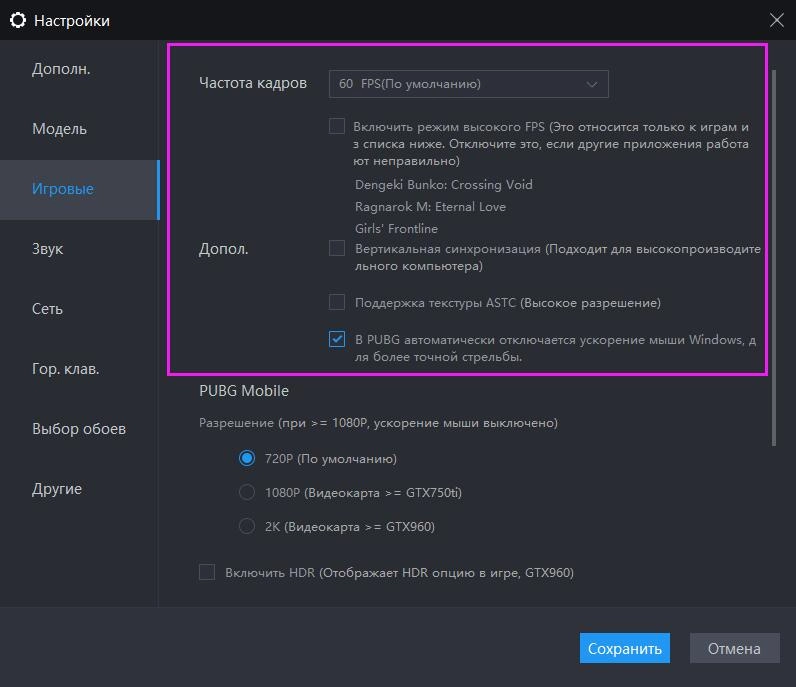Click the Girls' Frontline entry
This screenshot has height=687, width=796.
click(396, 228)
